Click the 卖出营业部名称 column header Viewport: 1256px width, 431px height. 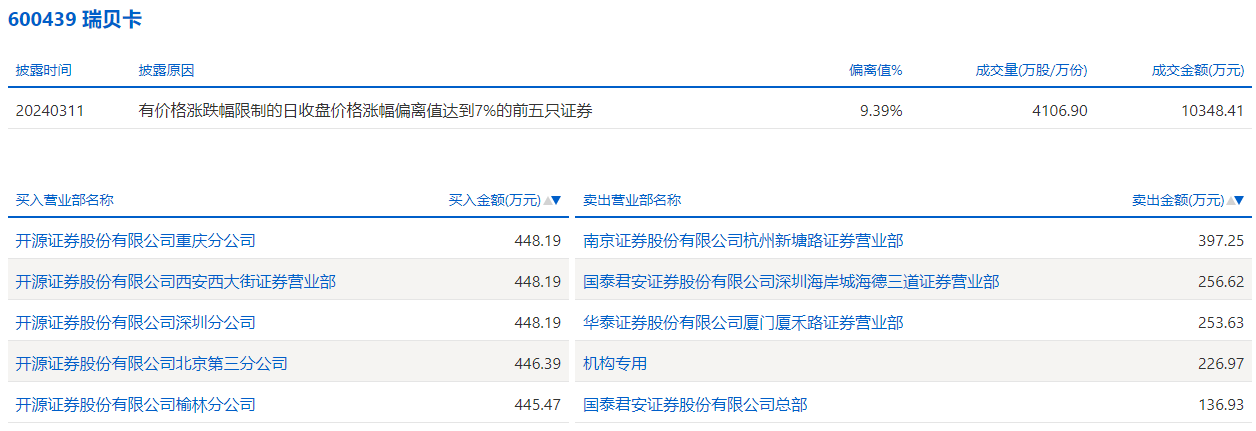[632, 200]
